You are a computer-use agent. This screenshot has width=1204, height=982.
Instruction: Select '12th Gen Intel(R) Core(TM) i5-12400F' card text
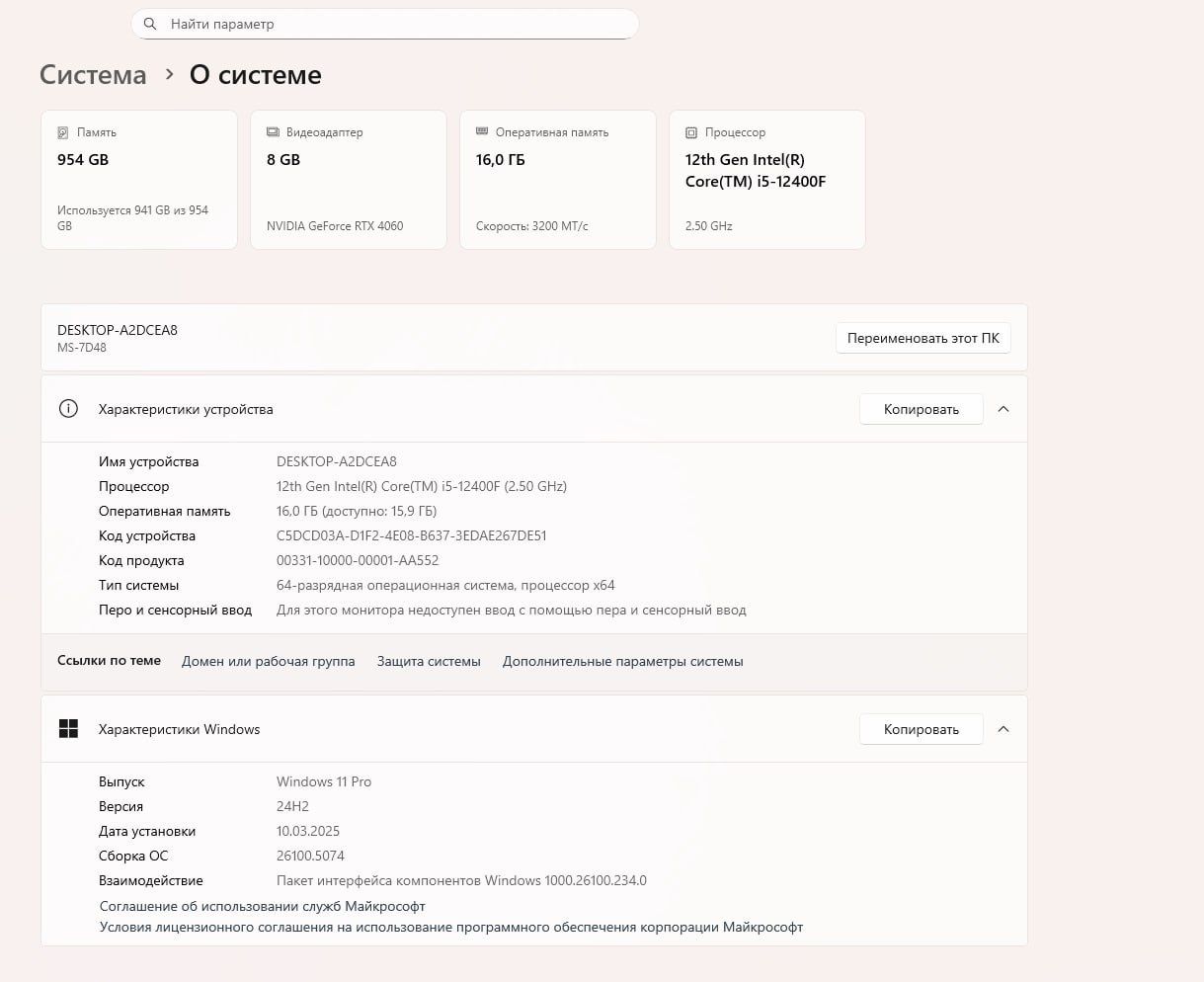point(756,170)
